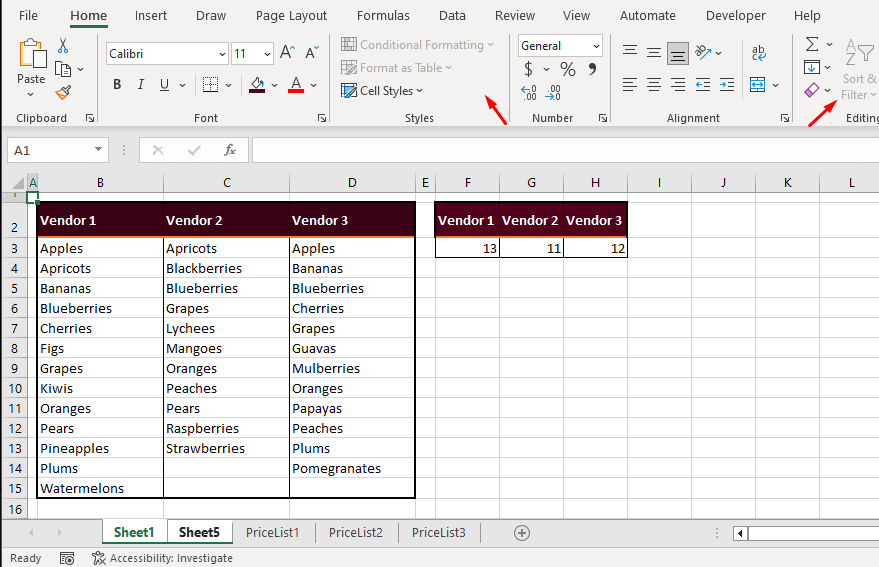Click the Paste clipboard icon

pos(32,54)
